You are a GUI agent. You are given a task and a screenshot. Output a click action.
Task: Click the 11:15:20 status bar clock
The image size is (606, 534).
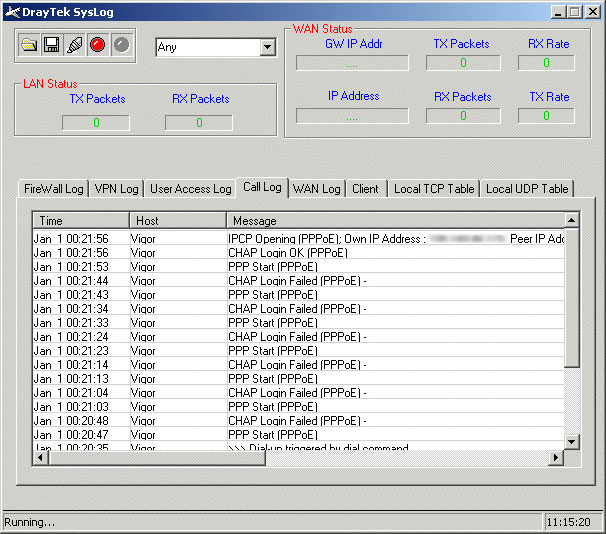coord(569,522)
